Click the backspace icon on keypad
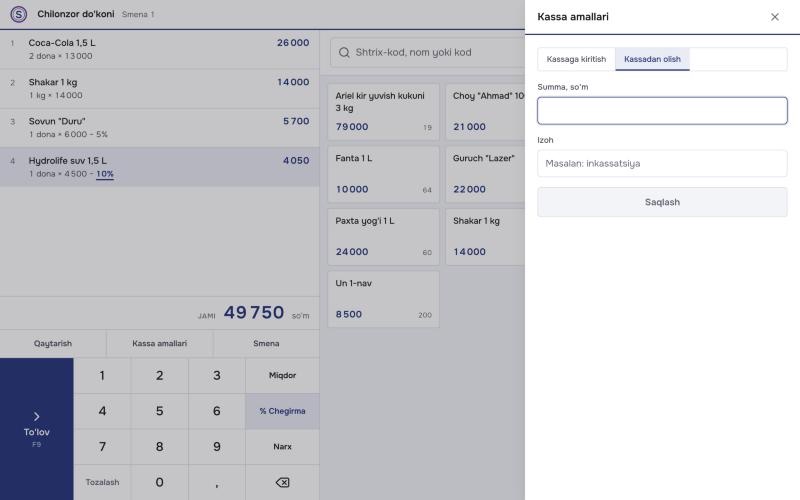 pos(282,482)
